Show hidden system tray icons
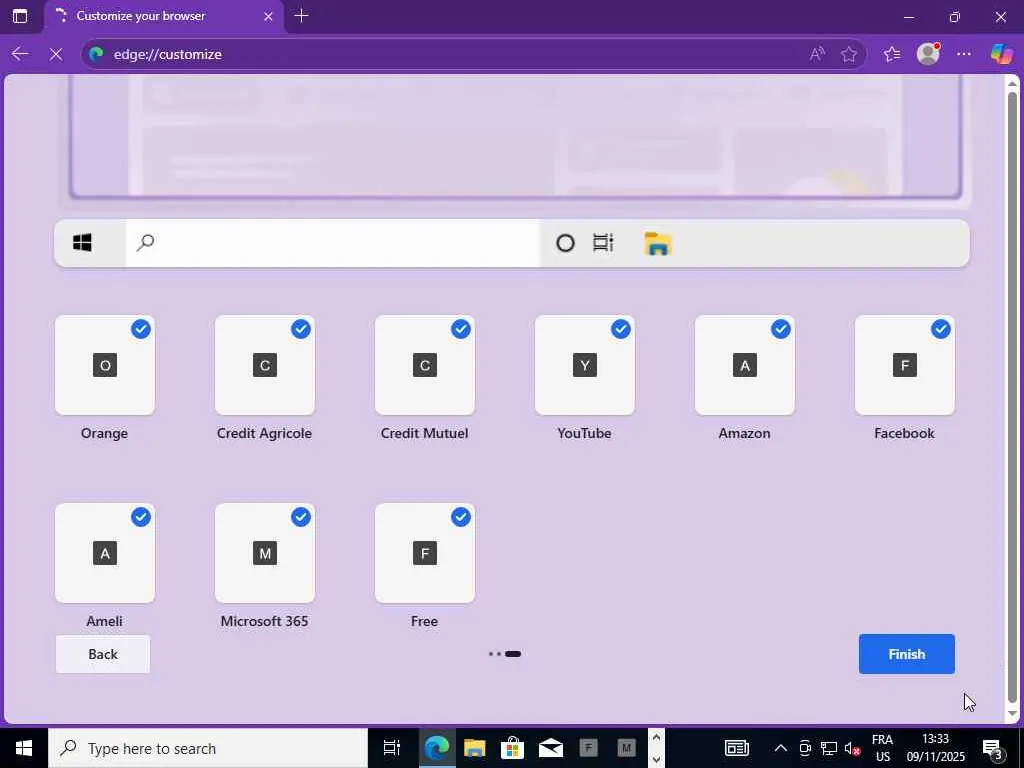This screenshot has width=1024, height=768. click(x=780, y=748)
